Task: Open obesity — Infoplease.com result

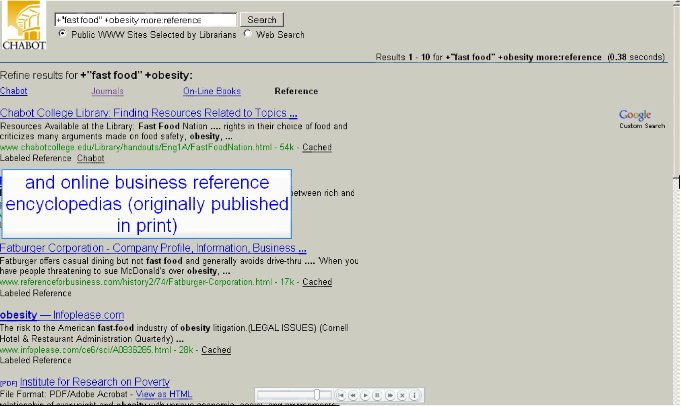Action: (x=62, y=315)
